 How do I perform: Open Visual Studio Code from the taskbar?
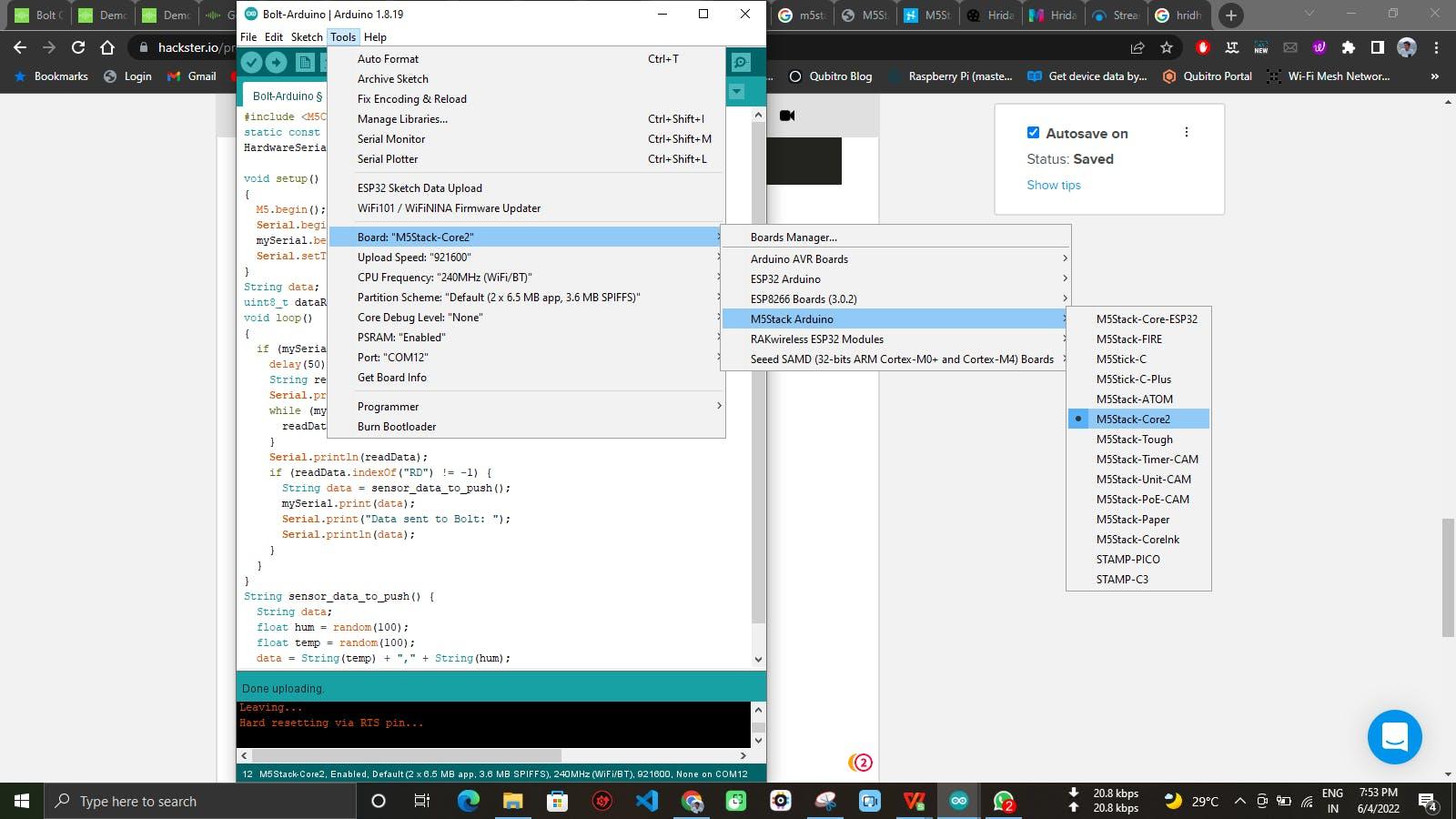pyautogui.click(x=647, y=801)
